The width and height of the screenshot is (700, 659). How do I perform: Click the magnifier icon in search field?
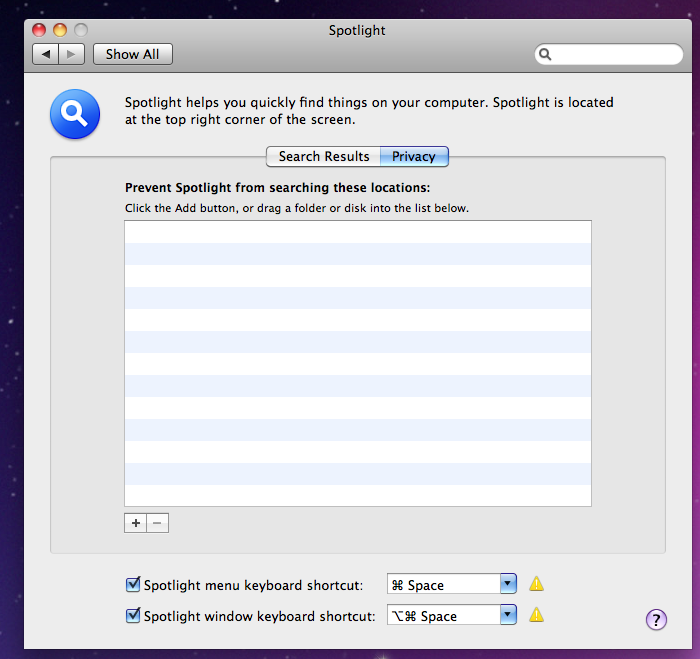(545, 54)
